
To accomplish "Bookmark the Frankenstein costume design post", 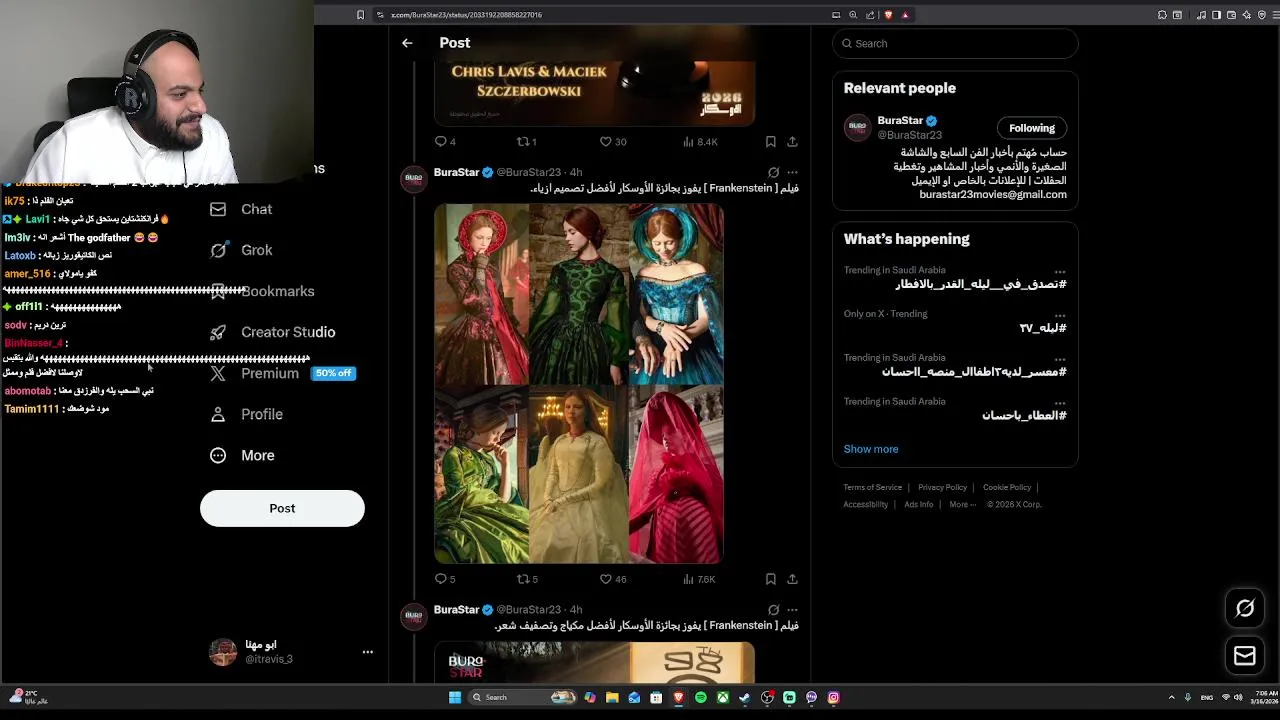I will (770, 579).
